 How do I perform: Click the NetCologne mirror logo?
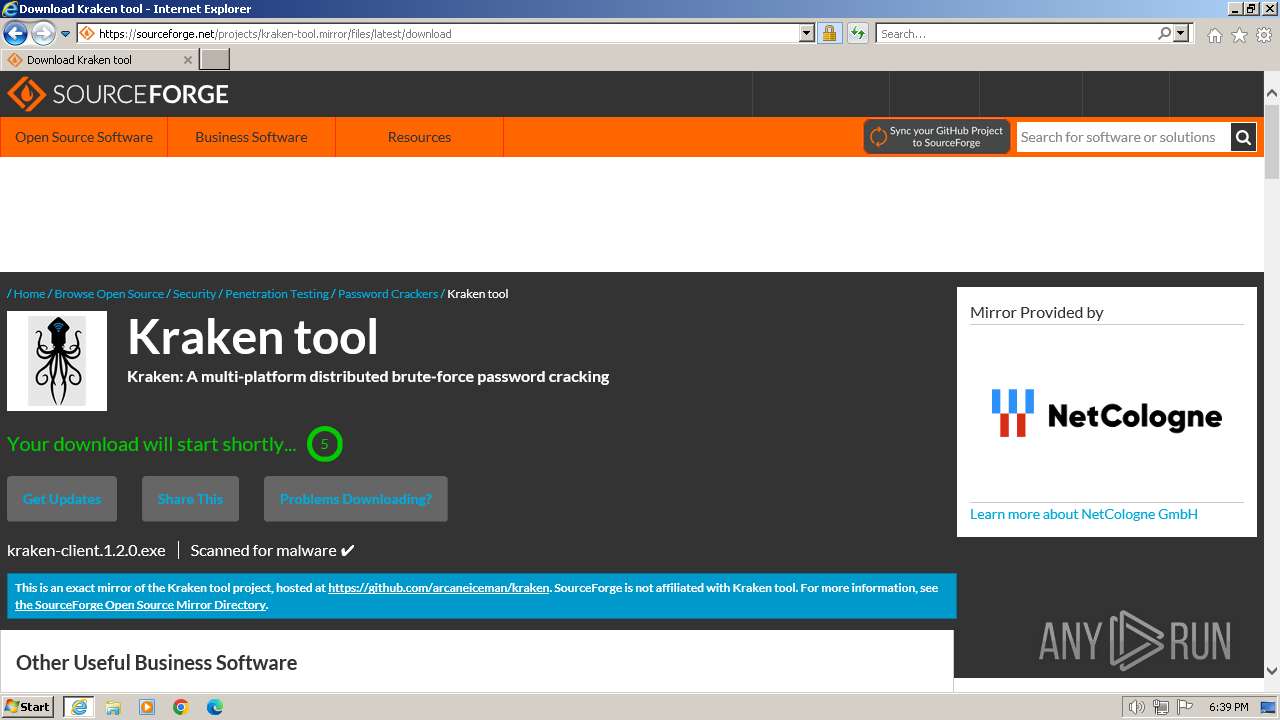point(1106,413)
